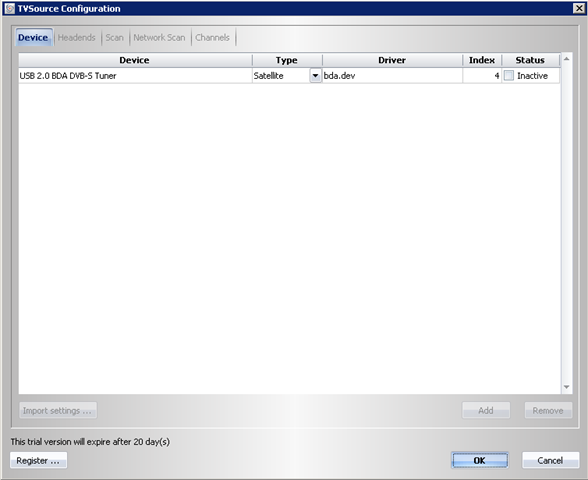Select the Network Scan tab
The width and height of the screenshot is (588, 480).
click(x=159, y=38)
